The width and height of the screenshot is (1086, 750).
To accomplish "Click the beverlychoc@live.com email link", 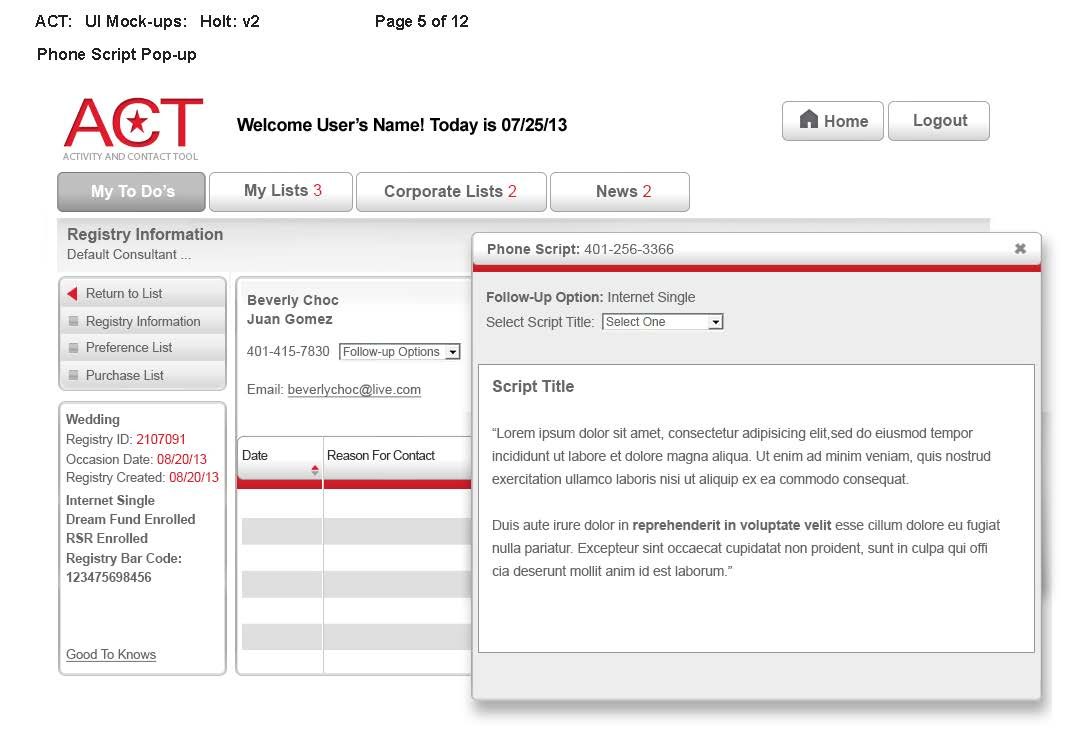I will (x=354, y=390).
